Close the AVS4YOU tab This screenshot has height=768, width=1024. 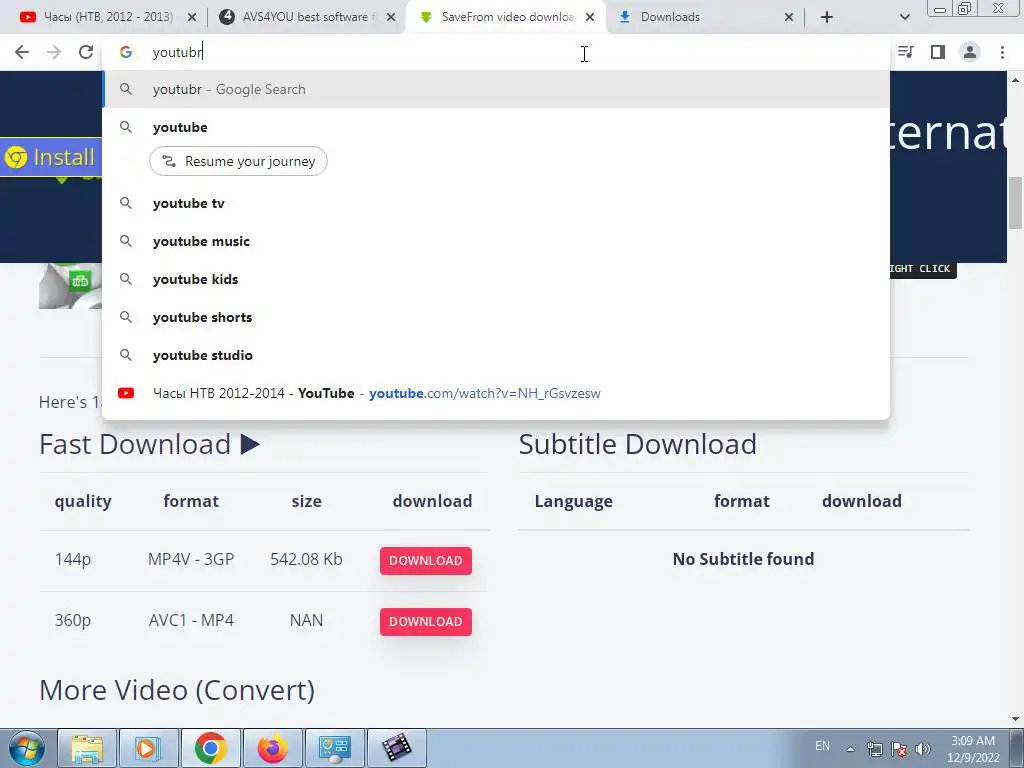(x=391, y=18)
